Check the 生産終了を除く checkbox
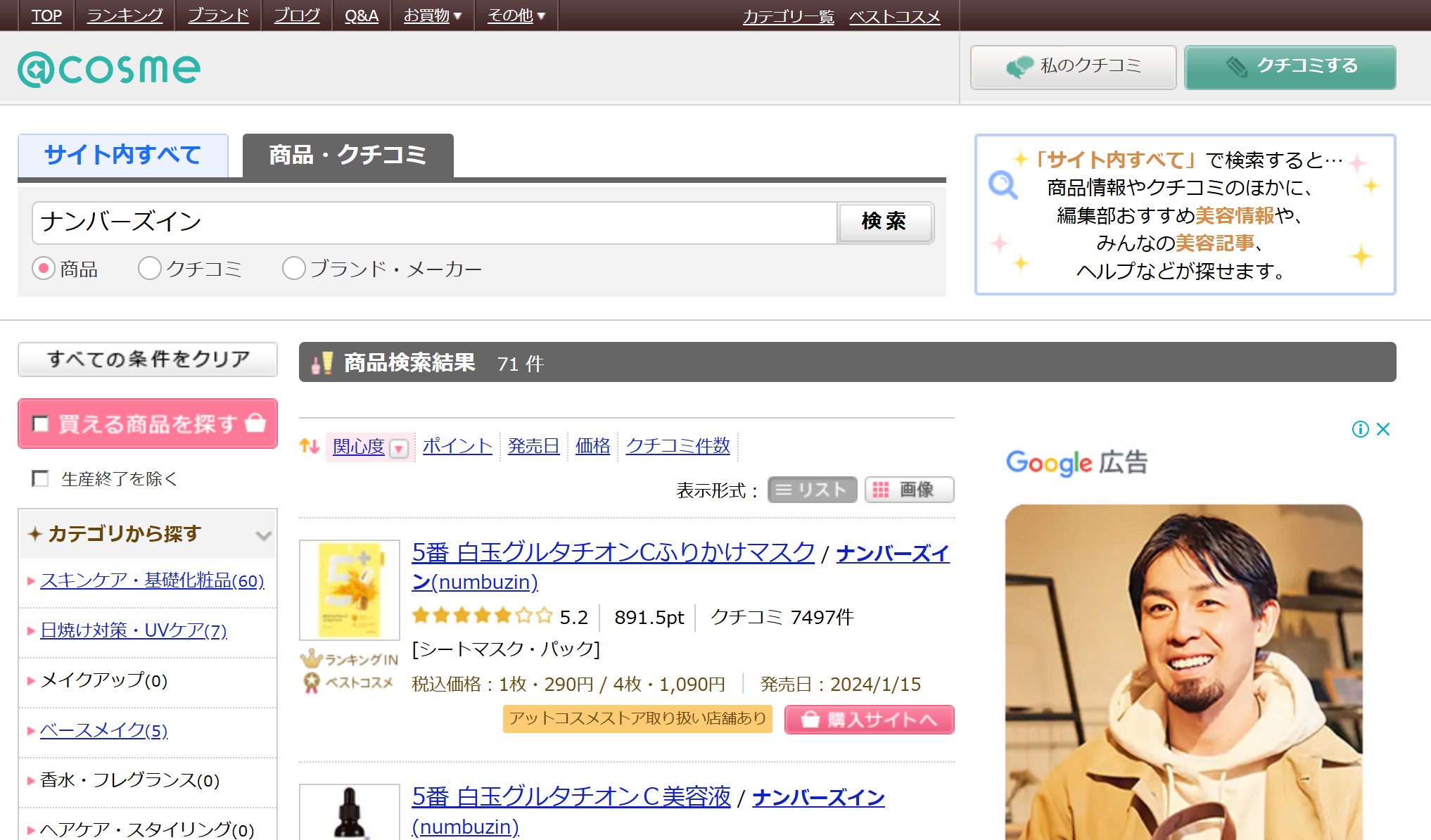Image resolution: width=1431 pixels, height=840 pixels. (40, 479)
